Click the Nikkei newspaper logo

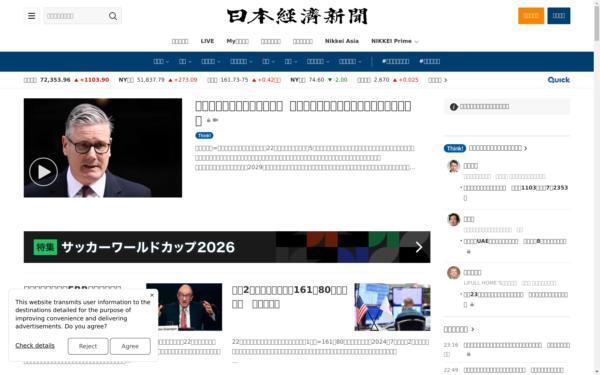pos(297,16)
